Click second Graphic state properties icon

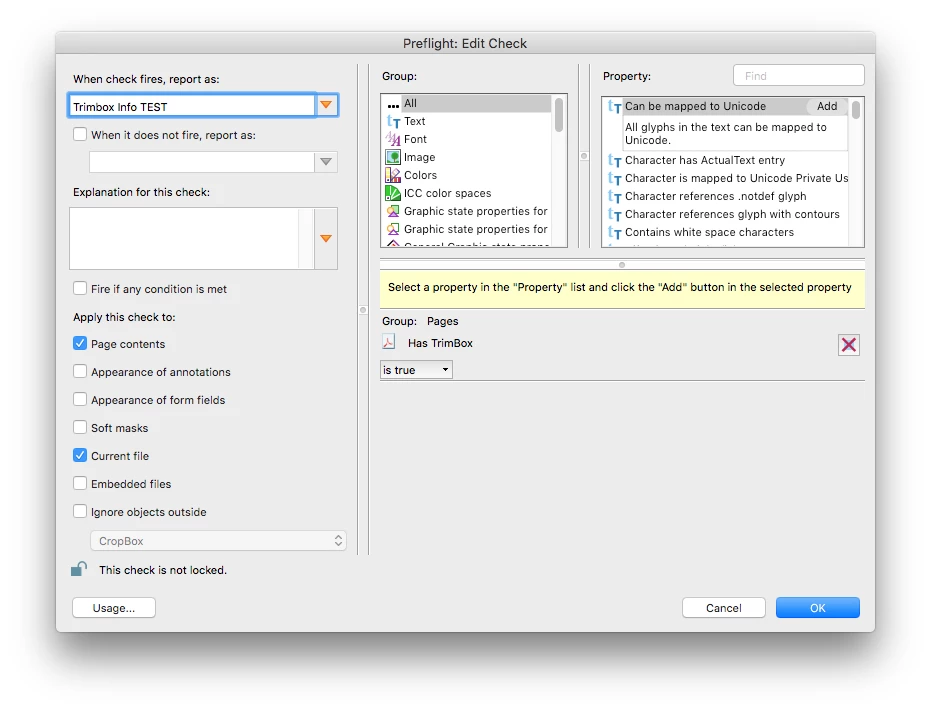(392, 229)
